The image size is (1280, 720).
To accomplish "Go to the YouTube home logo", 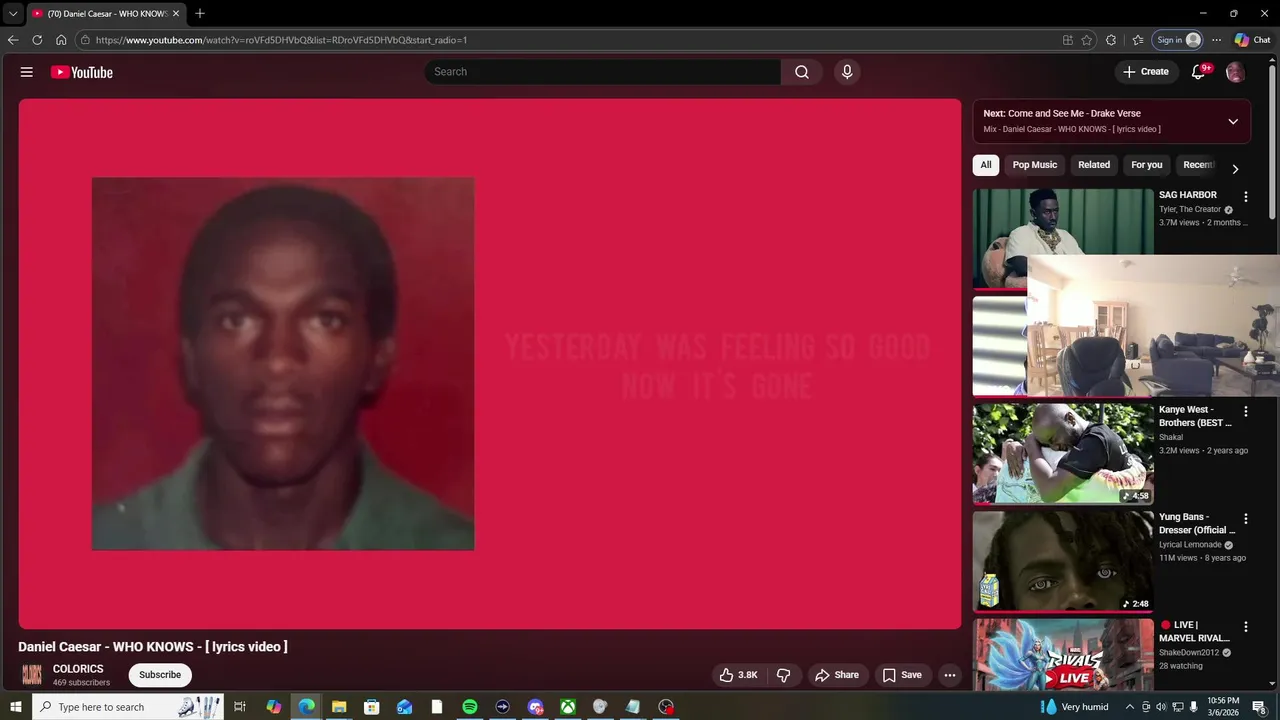I will click(x=82, y=72).
